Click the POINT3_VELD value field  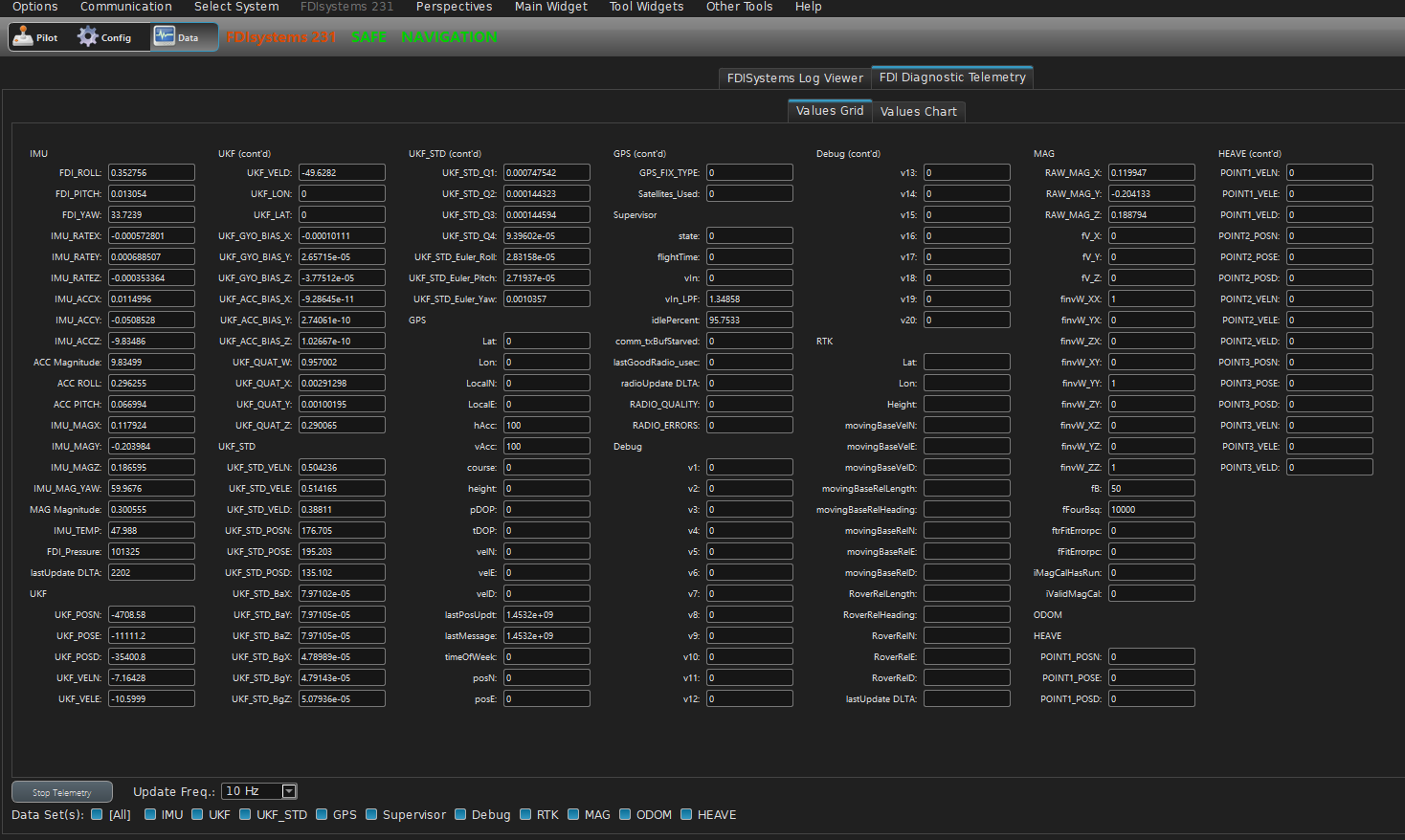[1329, 468]
